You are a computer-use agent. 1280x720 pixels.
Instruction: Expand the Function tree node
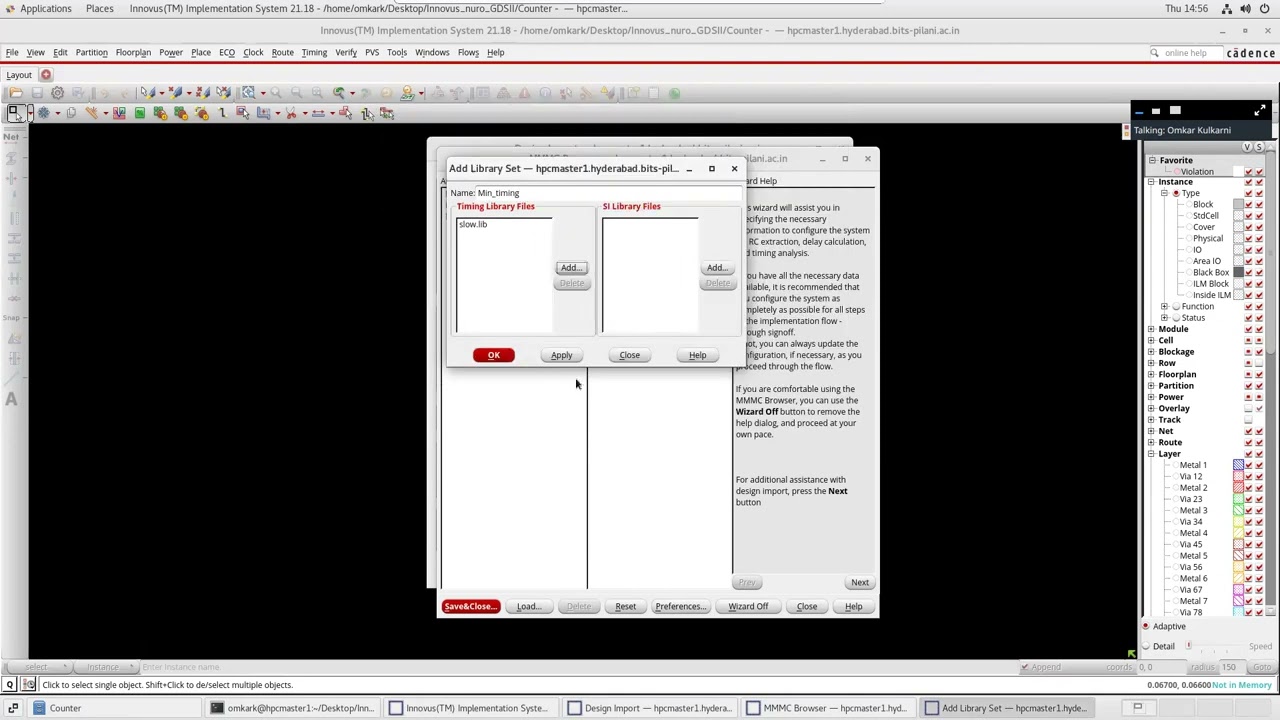point(1164,306)
